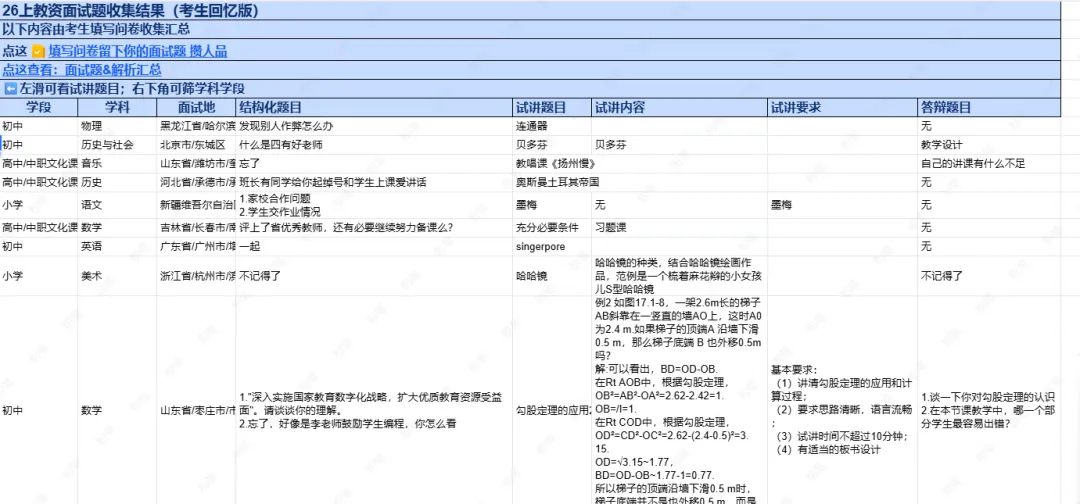Image resolution: width=1080 pixels, height=504 pixels.
Task: Click the blue arrow icon before 左滑可看试讲题目
Action: tap(10, 89)
